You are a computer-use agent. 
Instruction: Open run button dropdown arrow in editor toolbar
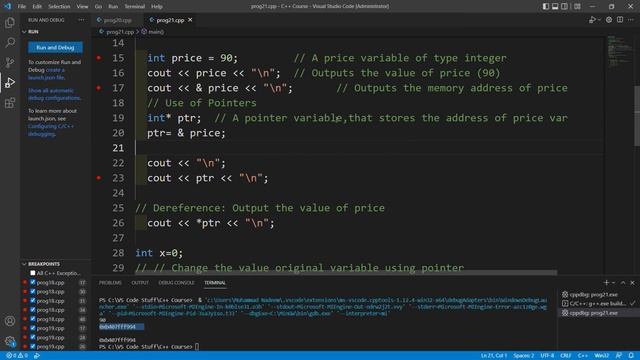pos(599,20)
